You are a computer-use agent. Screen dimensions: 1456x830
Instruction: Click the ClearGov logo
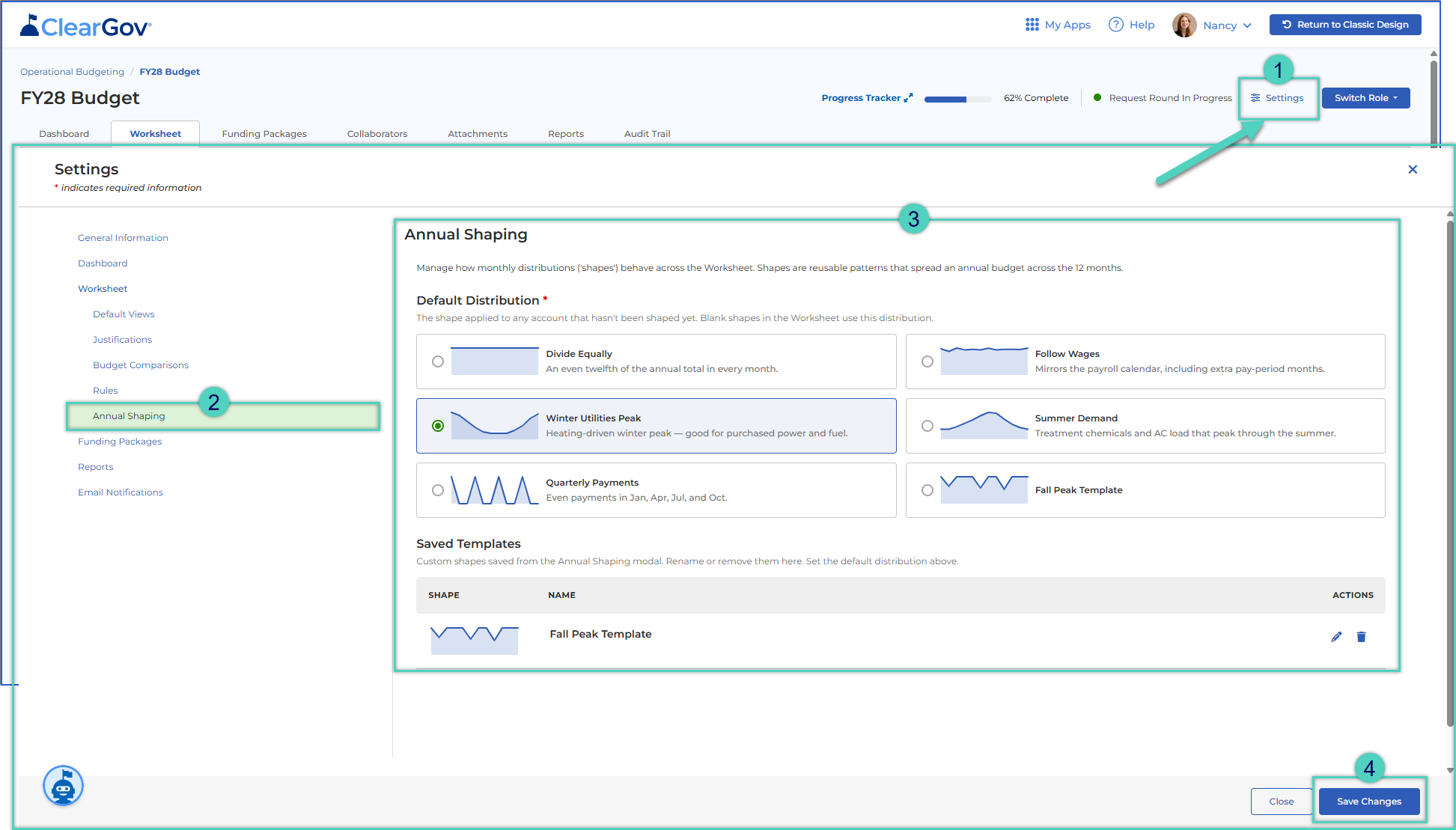click(85, 26)
